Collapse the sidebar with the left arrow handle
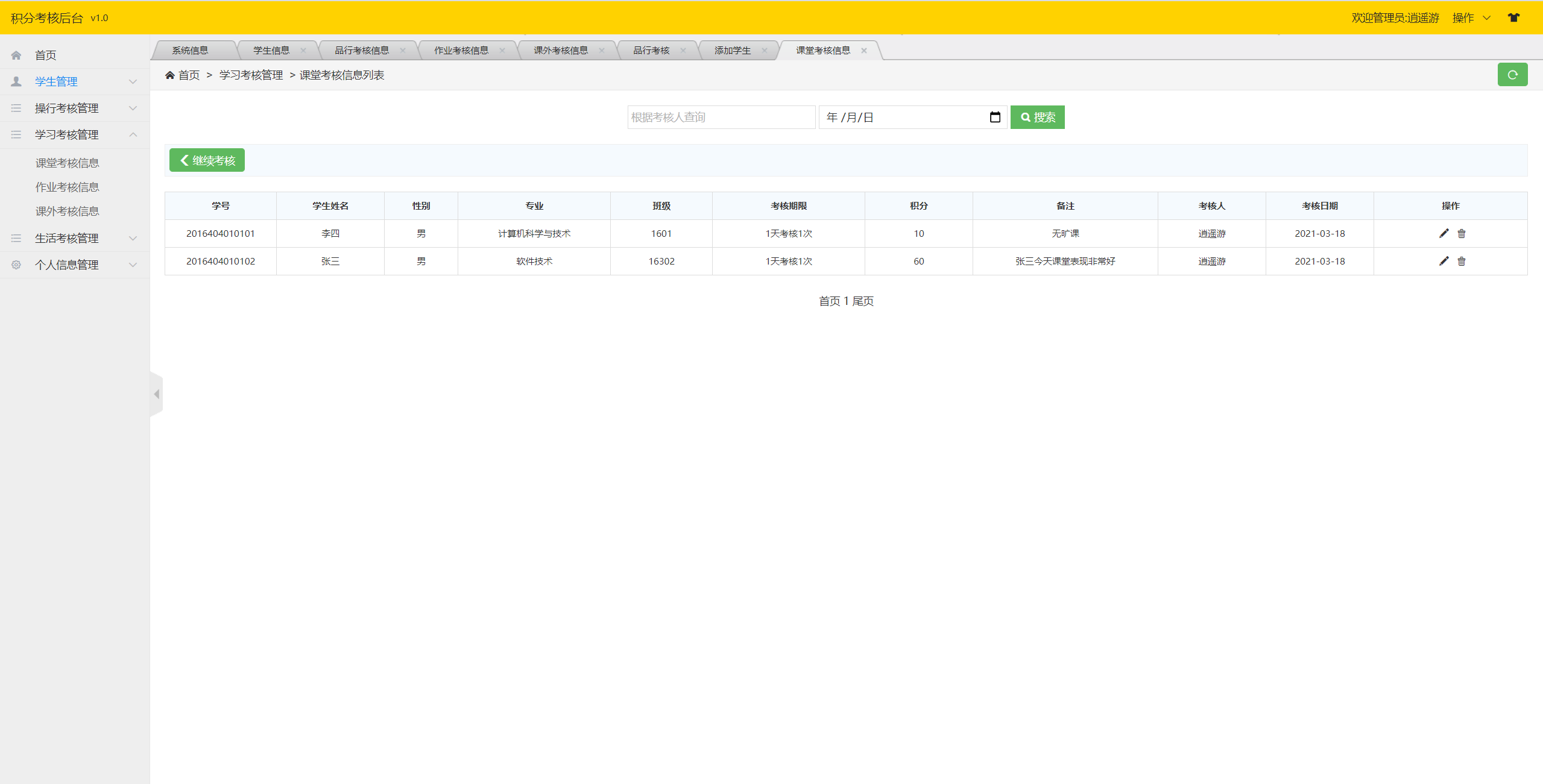Image resolution: width=1543 pixels, height=784 pixels. click(x=156, y=394)
